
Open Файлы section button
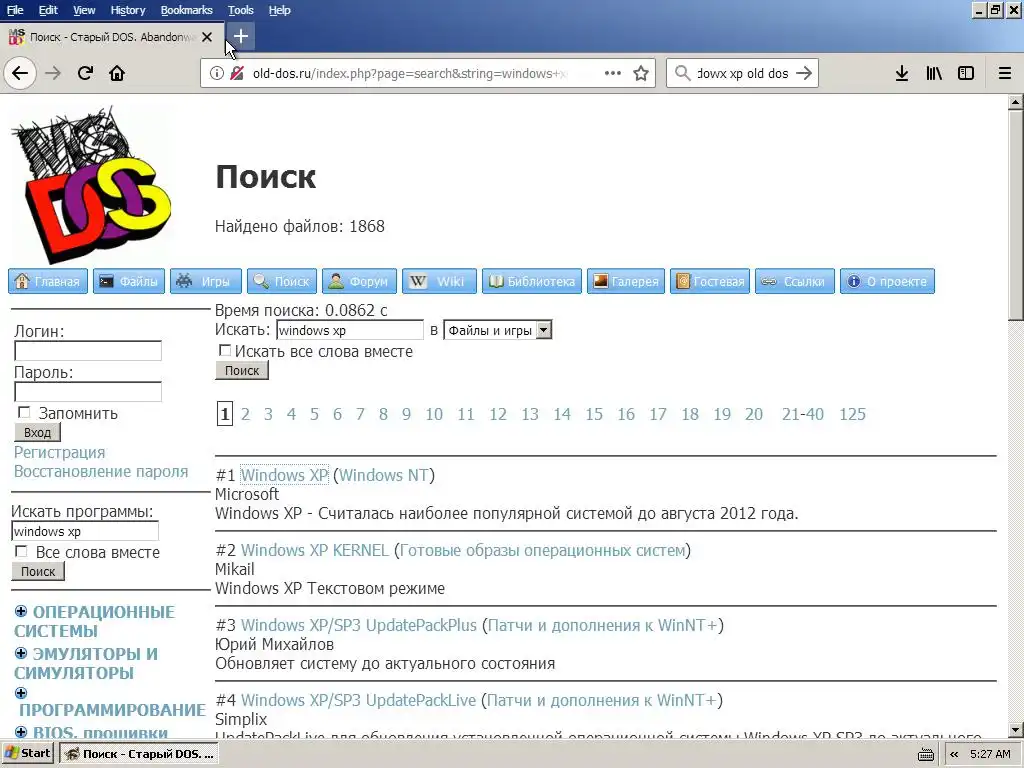129,281
